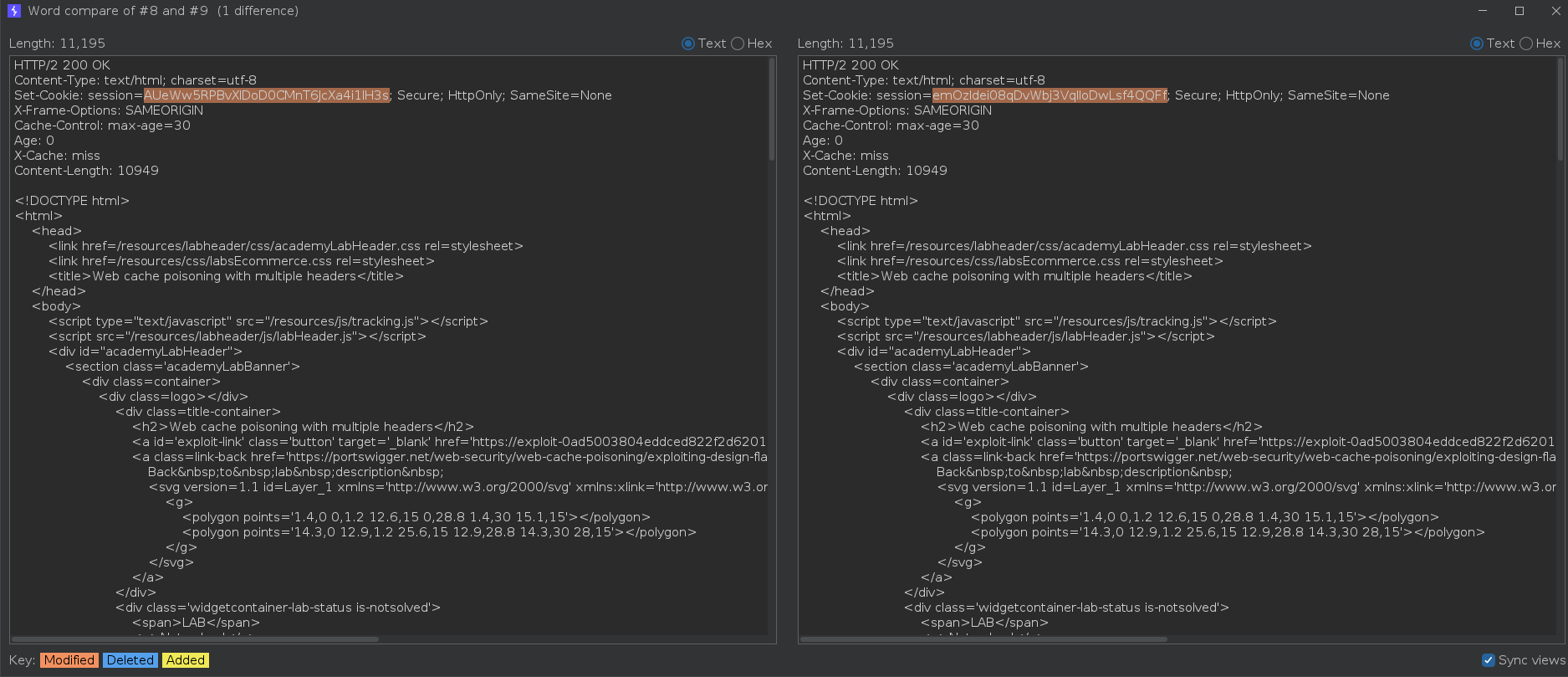Maximize the Word compare window
Screen dimensions: 1568x677
1519,11
